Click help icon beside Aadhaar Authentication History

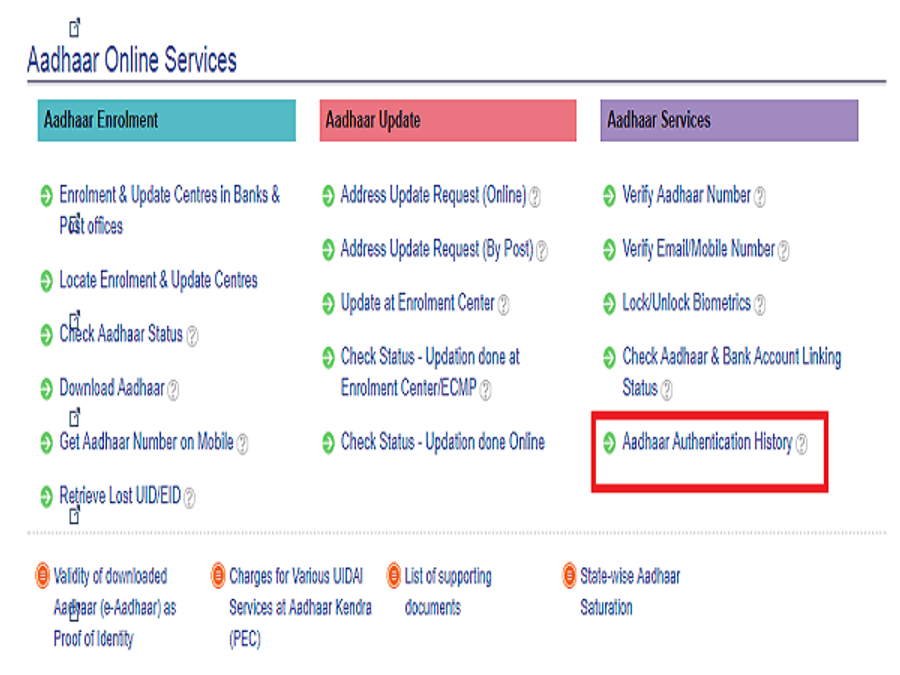(x=802, y=444)
